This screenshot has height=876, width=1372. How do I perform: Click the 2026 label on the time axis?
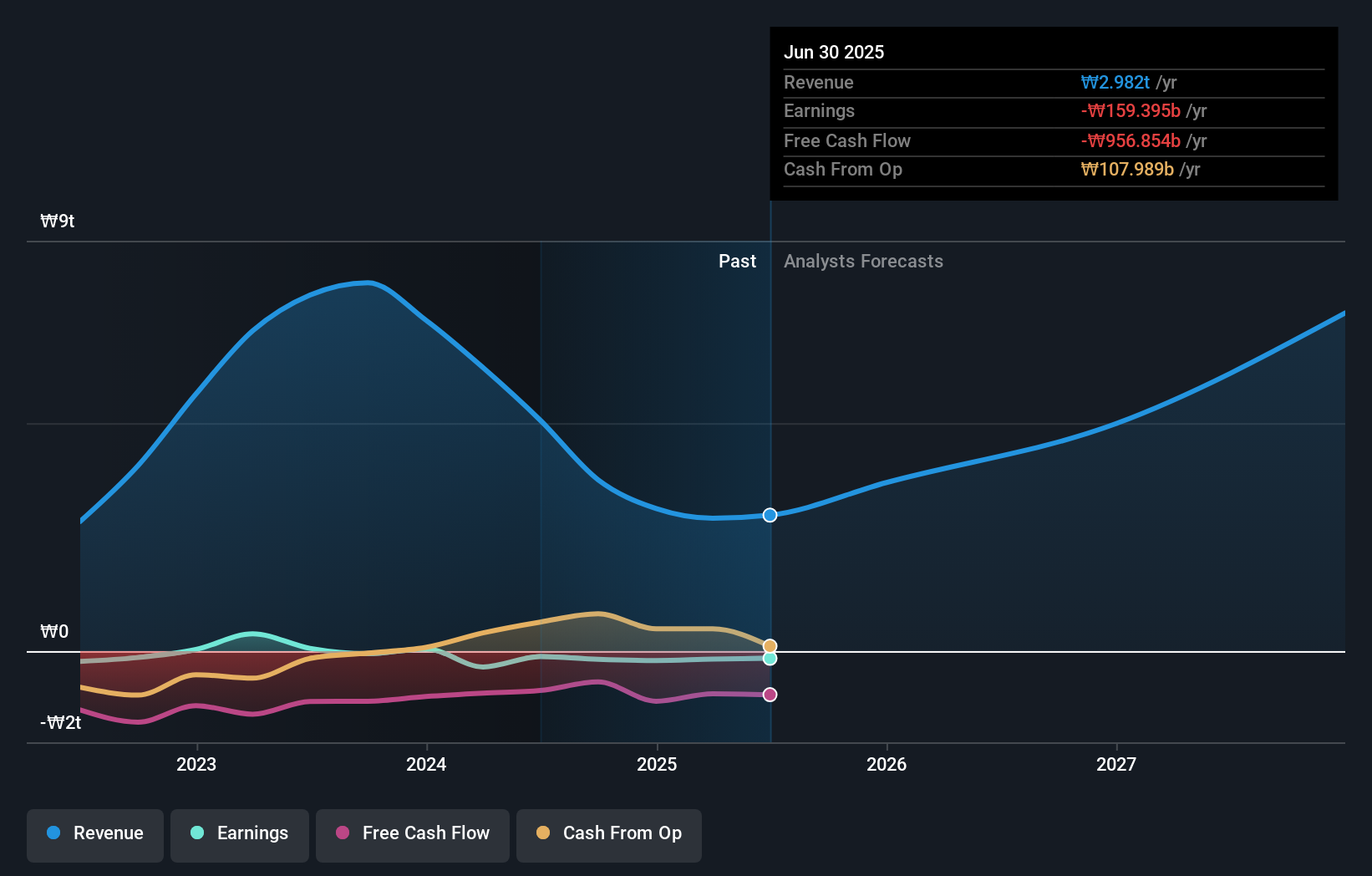pos(887,764)
